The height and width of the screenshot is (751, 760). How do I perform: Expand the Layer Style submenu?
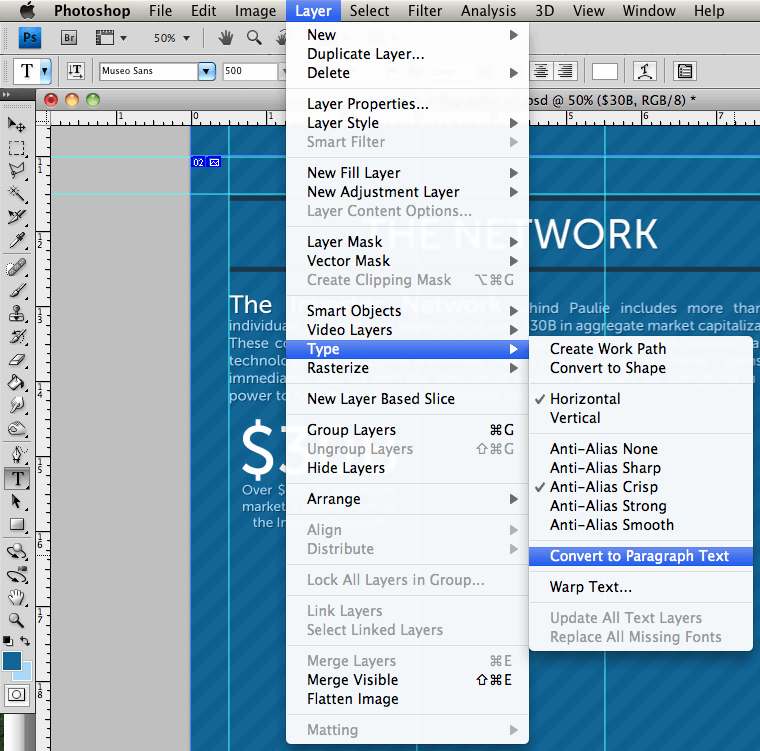407,123
